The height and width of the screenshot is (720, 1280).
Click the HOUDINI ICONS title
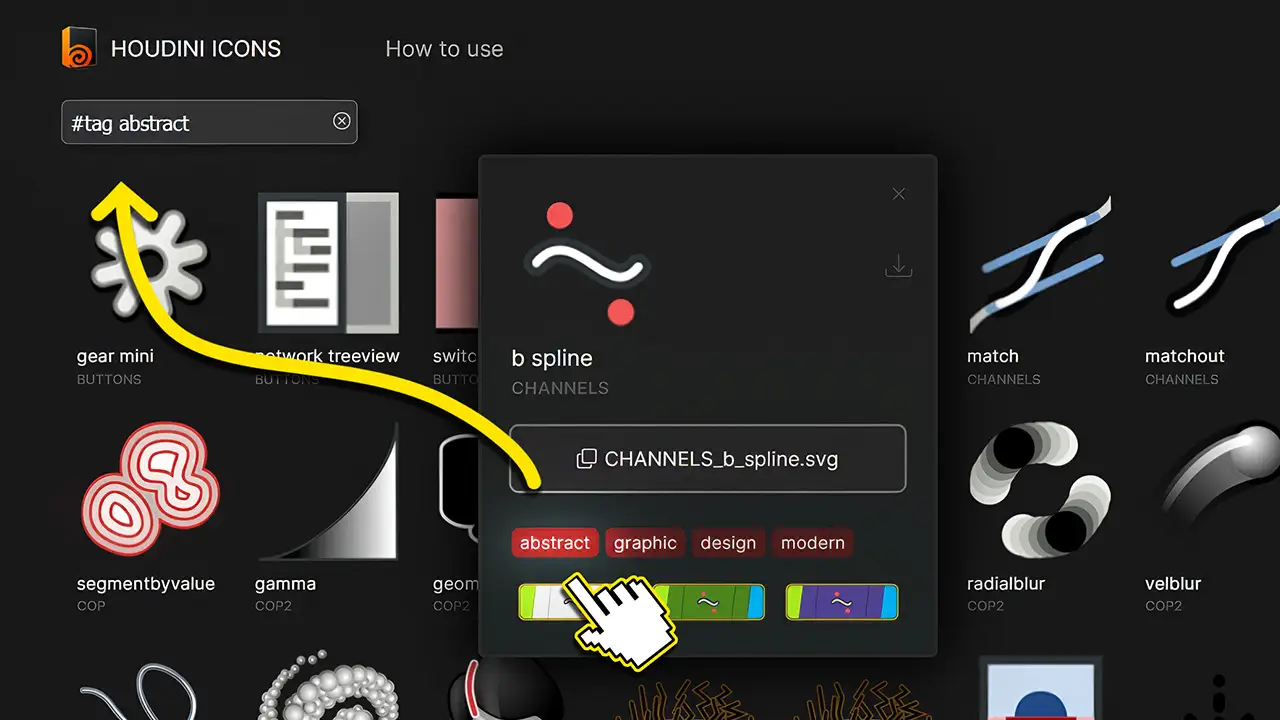196,49
